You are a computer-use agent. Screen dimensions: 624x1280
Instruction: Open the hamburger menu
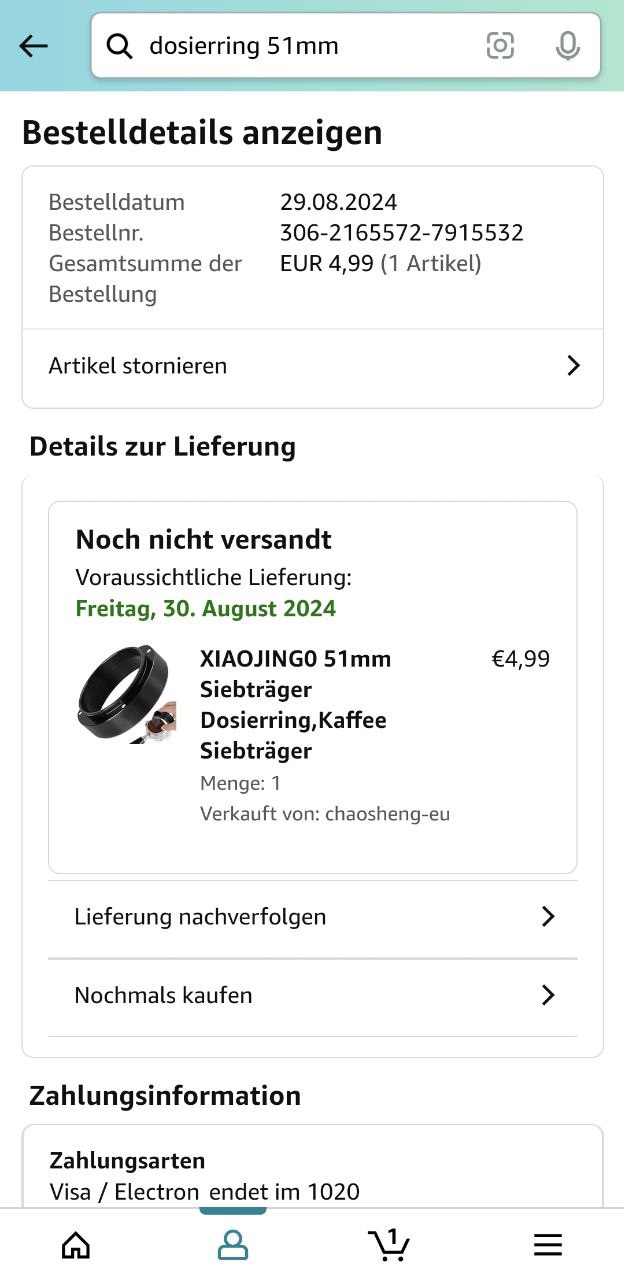(x=547, y=1244)
